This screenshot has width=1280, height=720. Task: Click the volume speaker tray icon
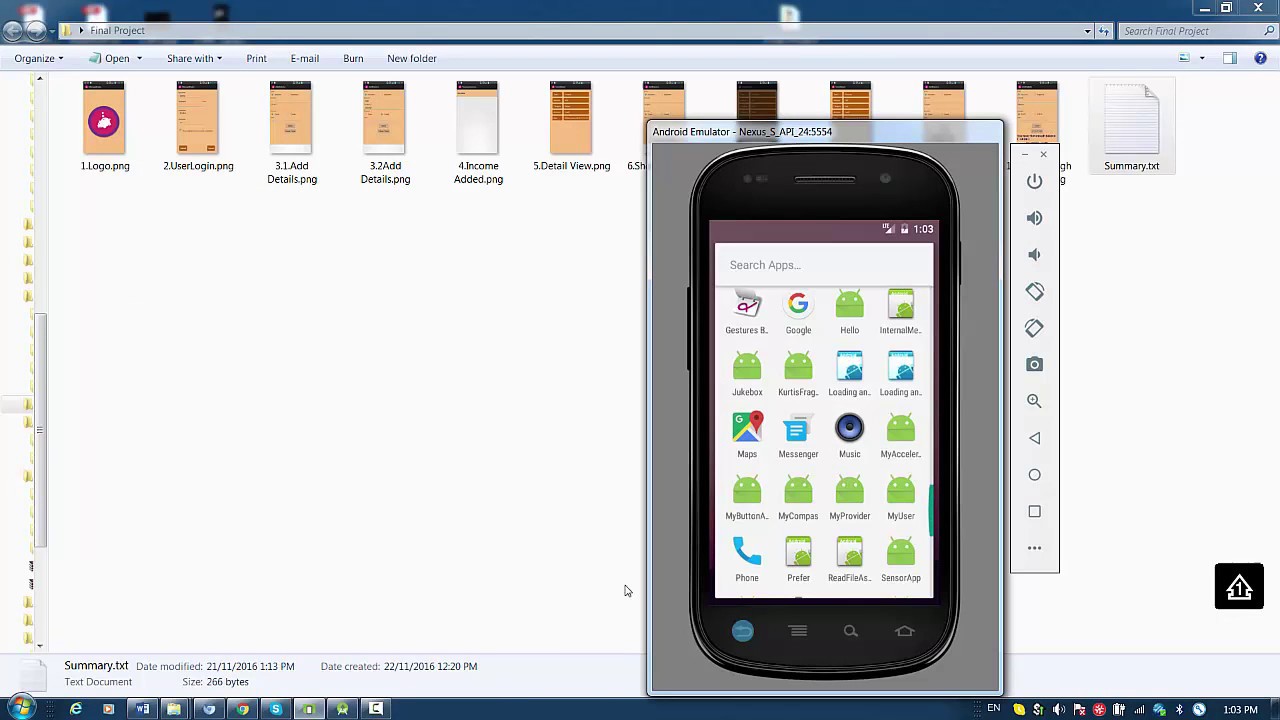click(x=1059, y=710)
